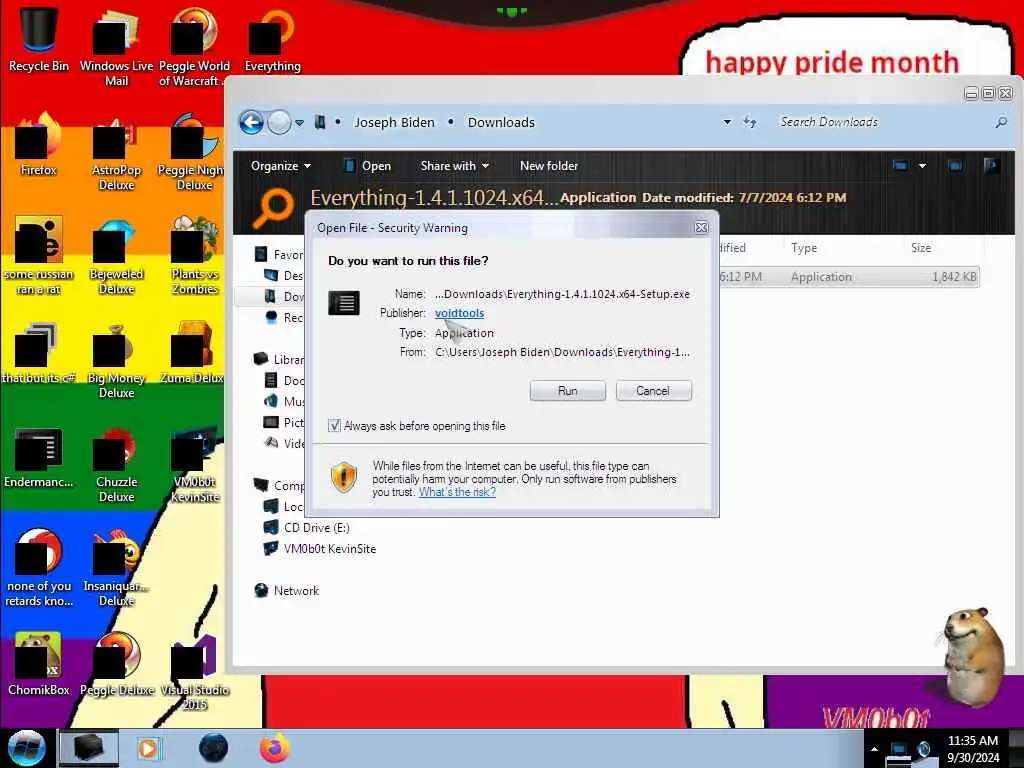
Task: Select Libraries in the navigation pane
Action: 280,359
